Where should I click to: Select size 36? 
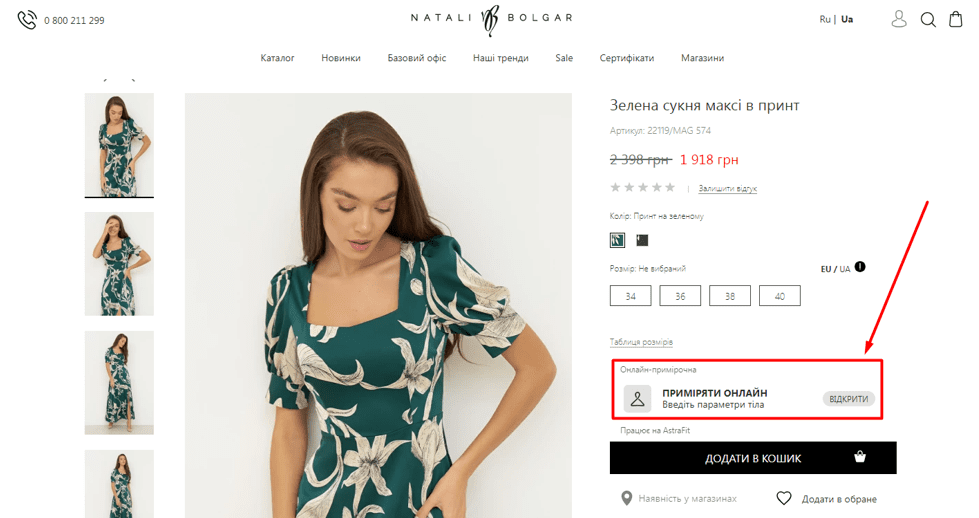click(x=680, y=296)
